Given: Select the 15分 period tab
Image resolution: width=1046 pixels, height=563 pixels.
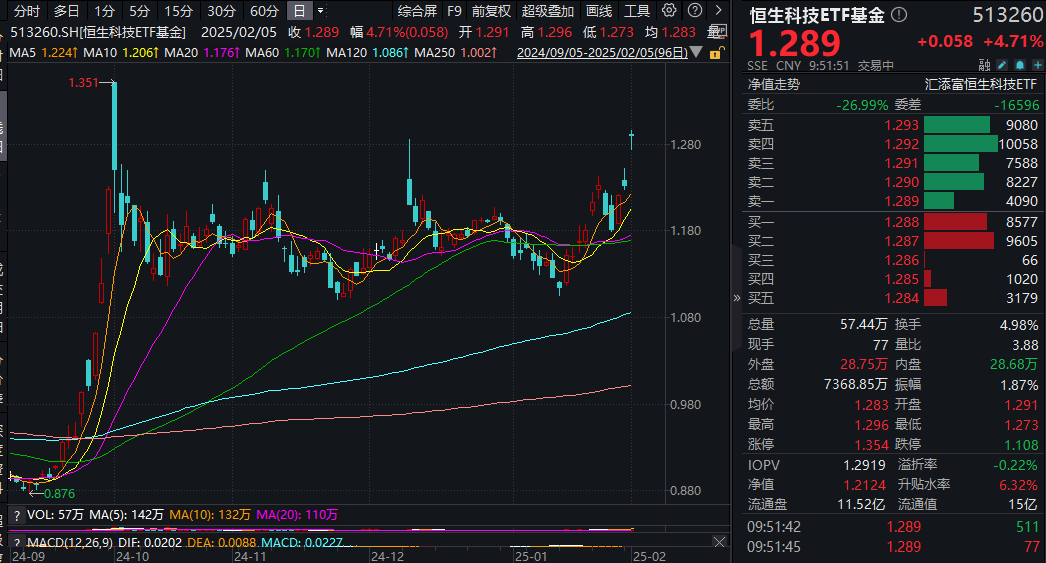Looking at the screenshot, I should pyautogui.click(x=179, y=11).
